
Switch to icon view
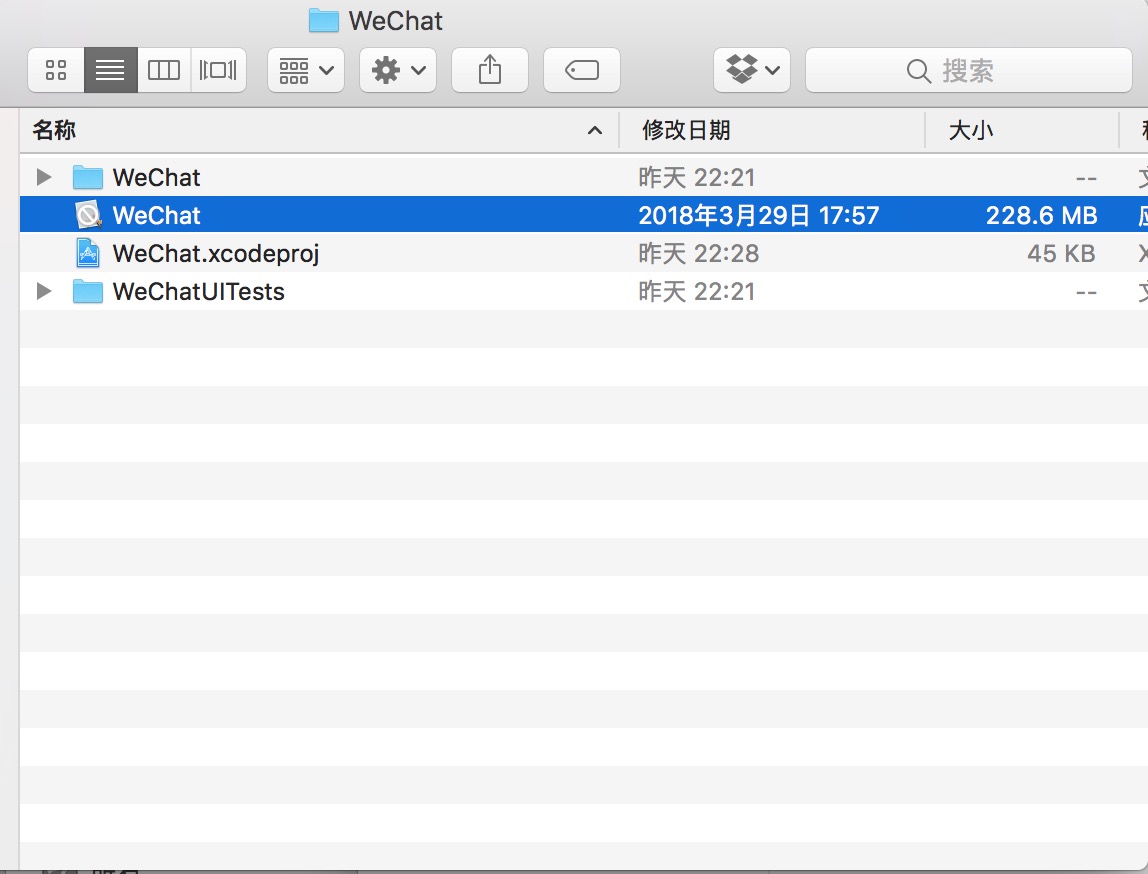coord(56,70)
